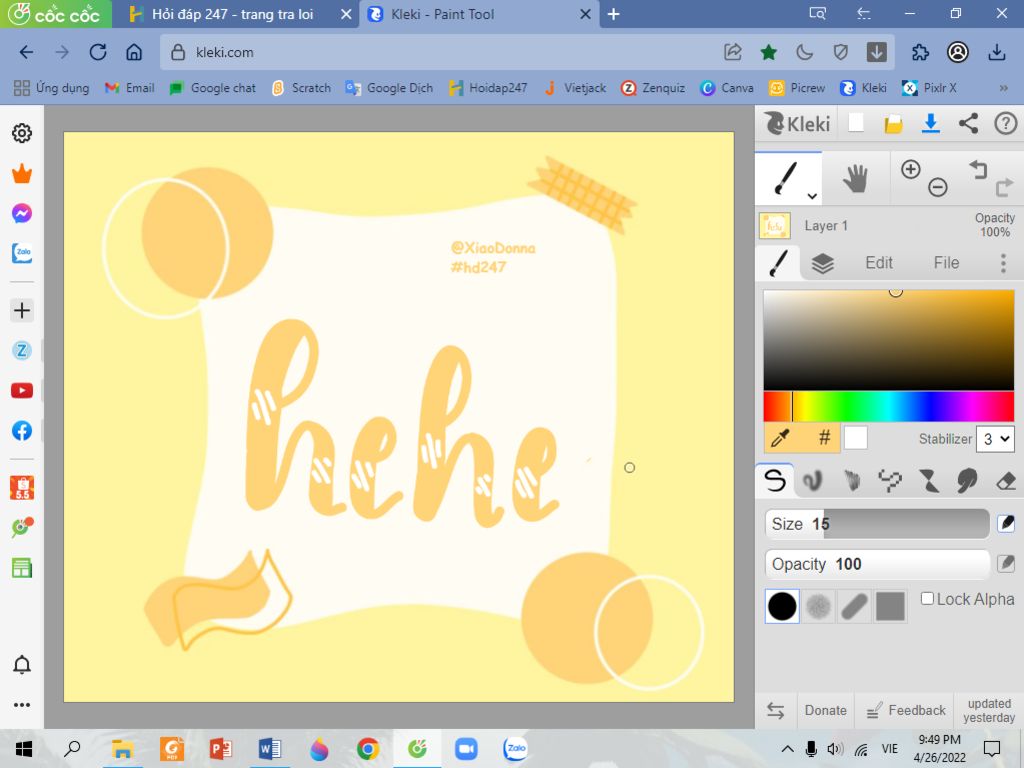Open the File tab
The height and width of the screenshot is (768, 1024).
[x=946, y=263]
